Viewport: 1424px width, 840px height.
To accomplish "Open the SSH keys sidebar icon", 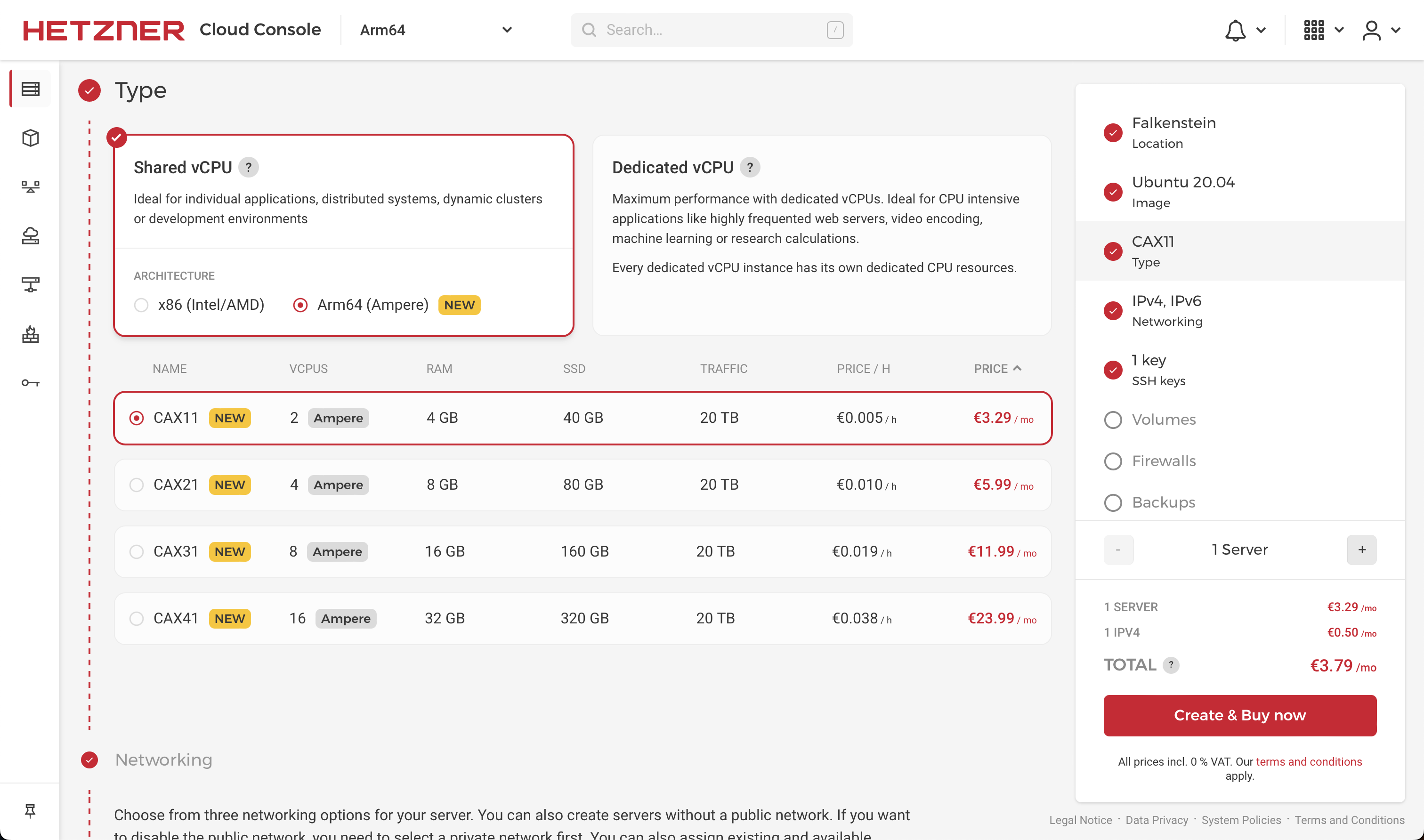I will click(31, 383).
